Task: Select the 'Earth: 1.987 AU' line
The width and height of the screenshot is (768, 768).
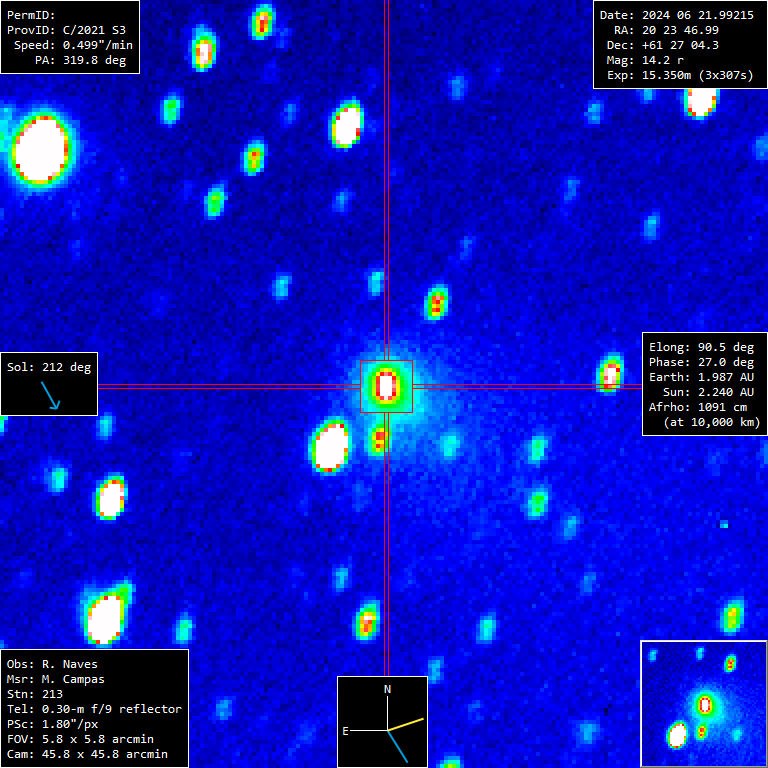Action: click(701, 377)
